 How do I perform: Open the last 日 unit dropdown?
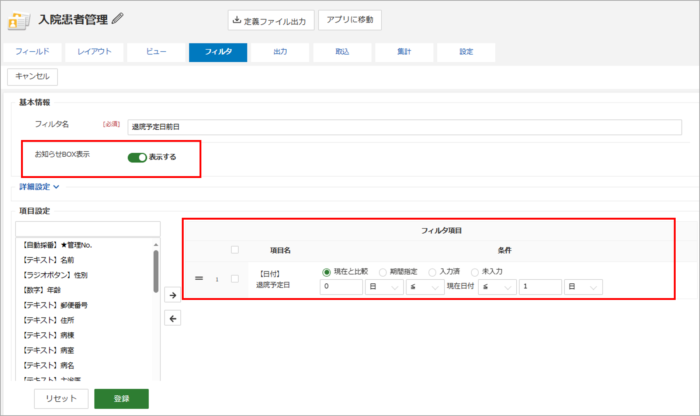click(583, 287)
